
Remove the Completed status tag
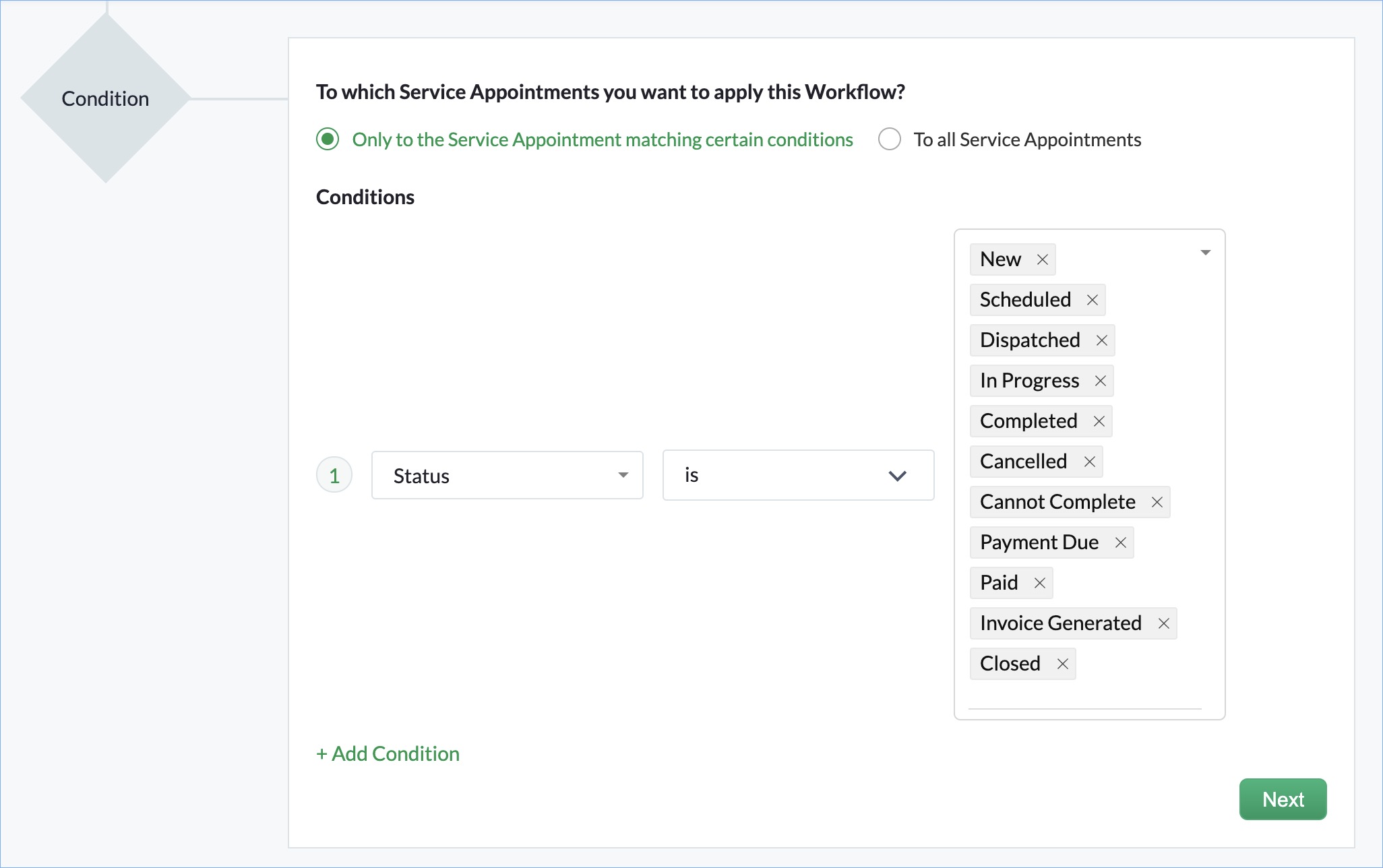pyautogui.click(x=1099, y=421)
